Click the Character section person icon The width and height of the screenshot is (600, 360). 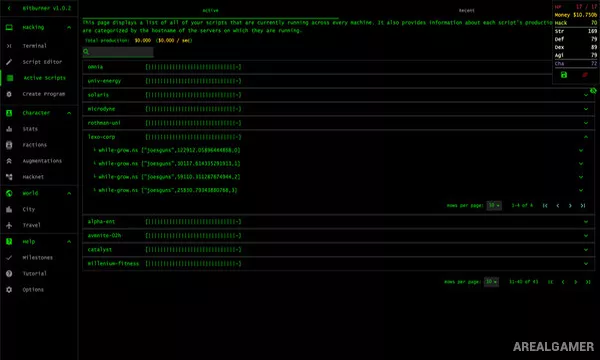pos(9,113)
